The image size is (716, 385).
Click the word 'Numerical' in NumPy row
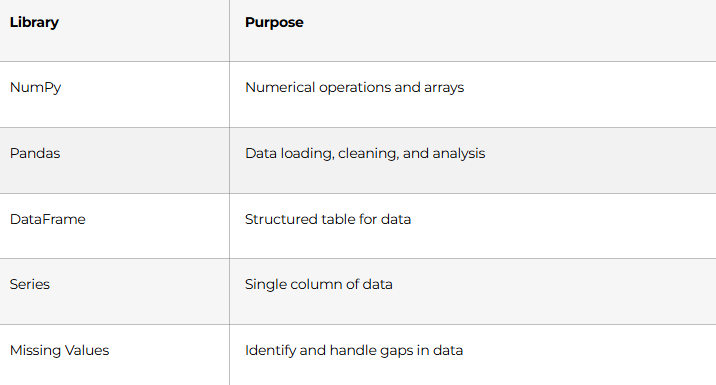[280, 87]
